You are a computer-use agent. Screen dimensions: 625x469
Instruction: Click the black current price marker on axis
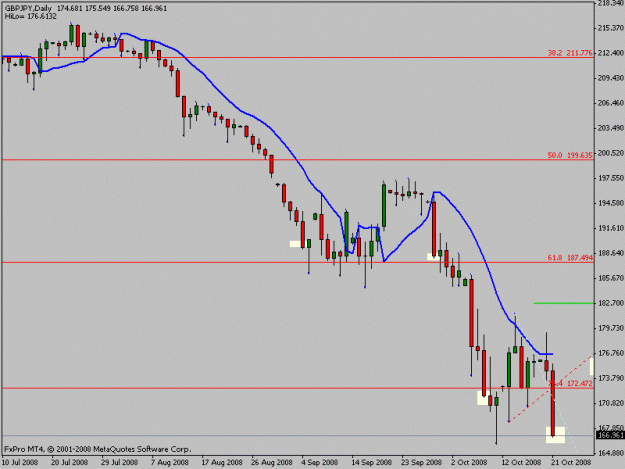(x=610, y=436)
